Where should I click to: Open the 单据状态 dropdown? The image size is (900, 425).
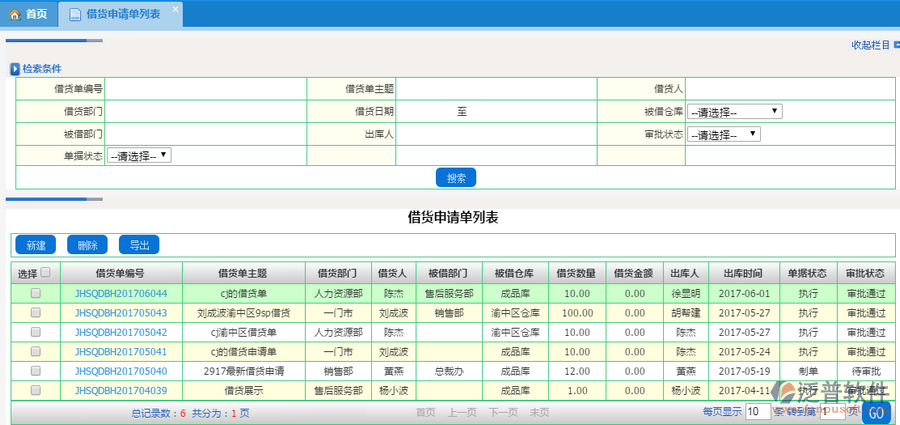point(139,156)
